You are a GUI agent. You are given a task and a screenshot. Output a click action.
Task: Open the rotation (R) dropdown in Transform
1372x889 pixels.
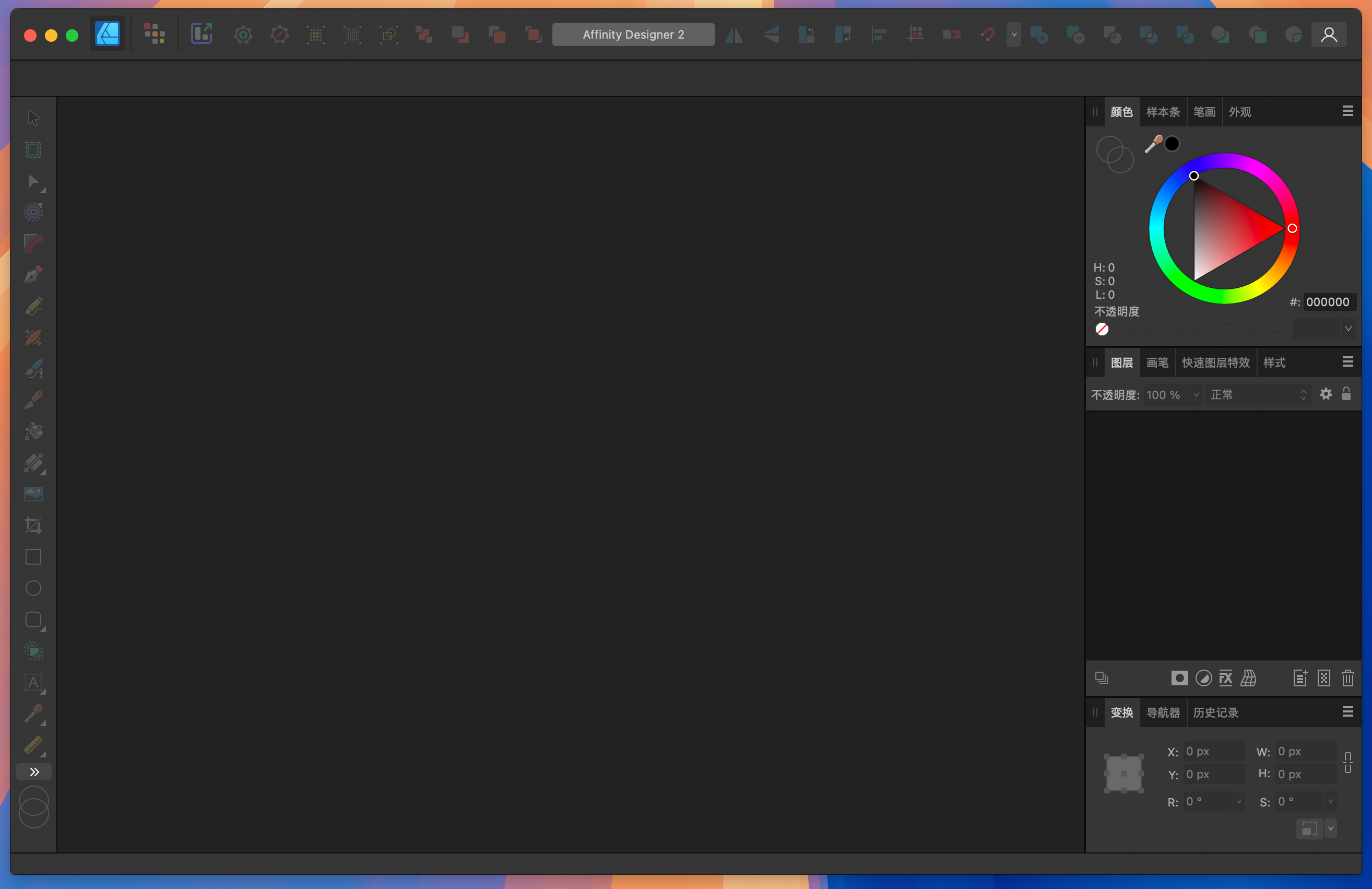[x=1239, y=801]
